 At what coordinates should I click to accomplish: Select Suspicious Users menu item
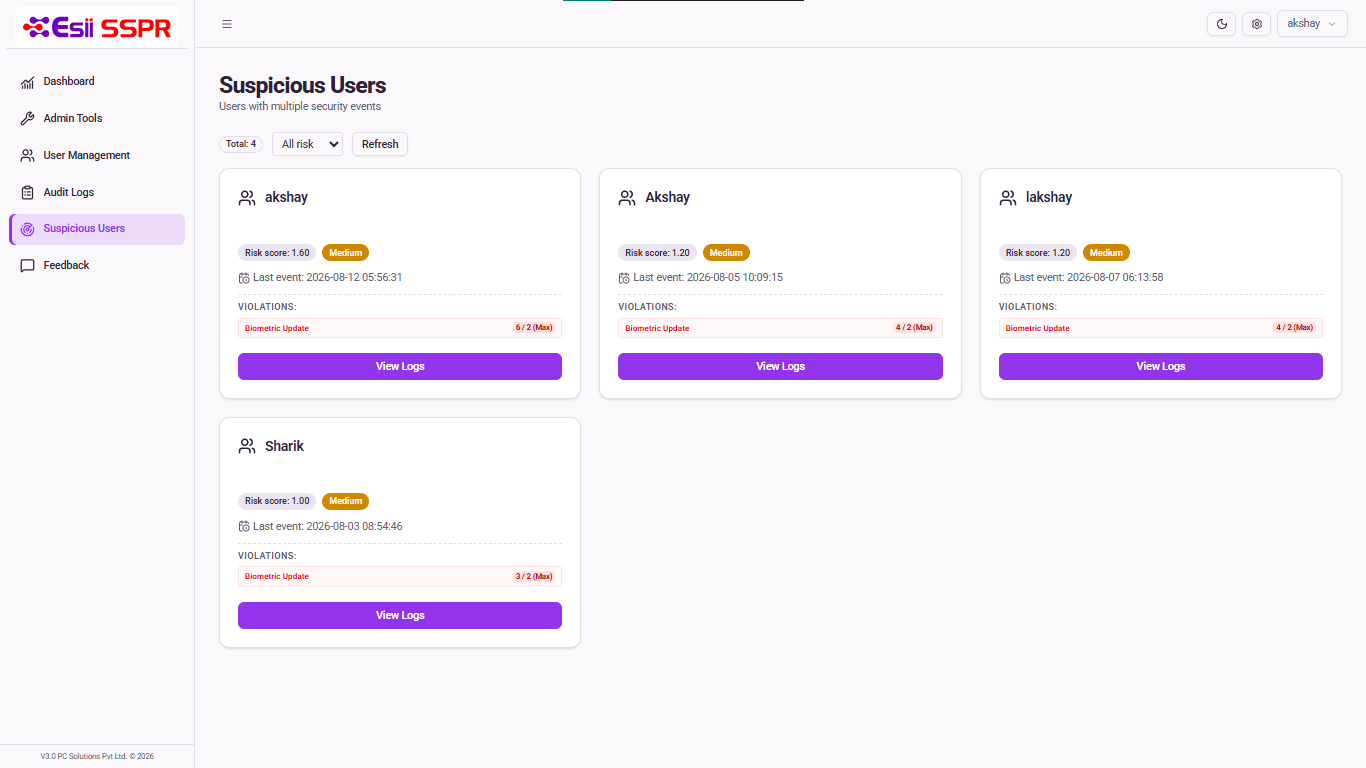click(x=97, y=229)
